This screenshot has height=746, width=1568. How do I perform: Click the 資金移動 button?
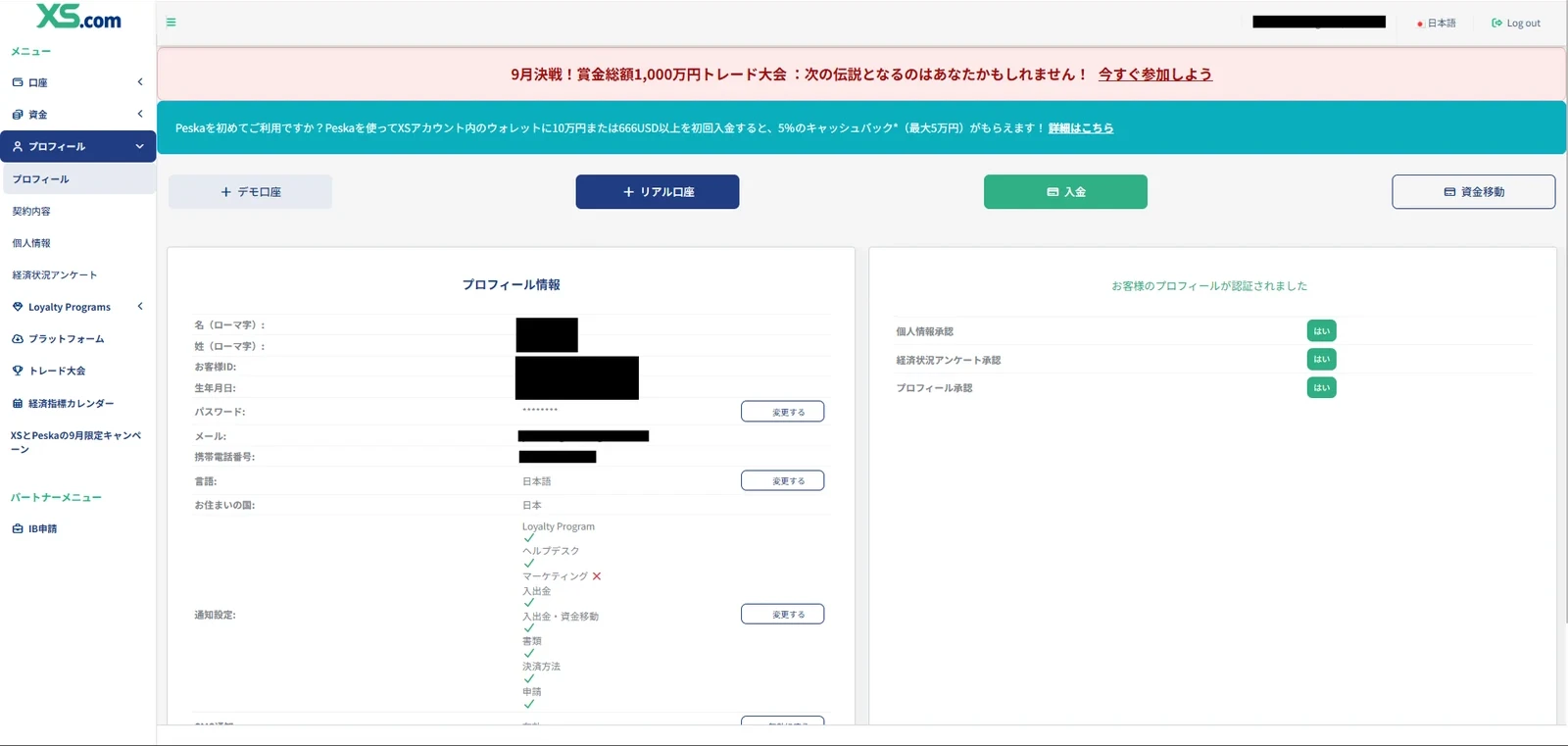[1474, 192]
